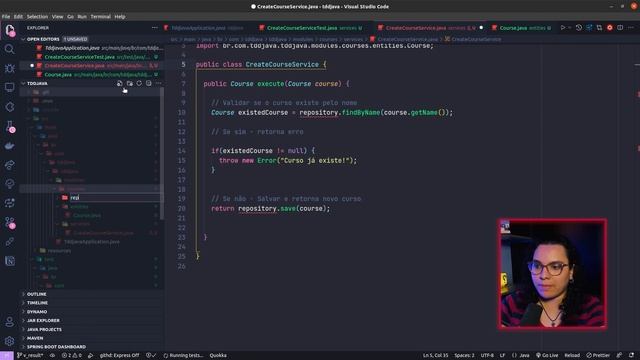Open the File menu

click(x=6, y=17)
